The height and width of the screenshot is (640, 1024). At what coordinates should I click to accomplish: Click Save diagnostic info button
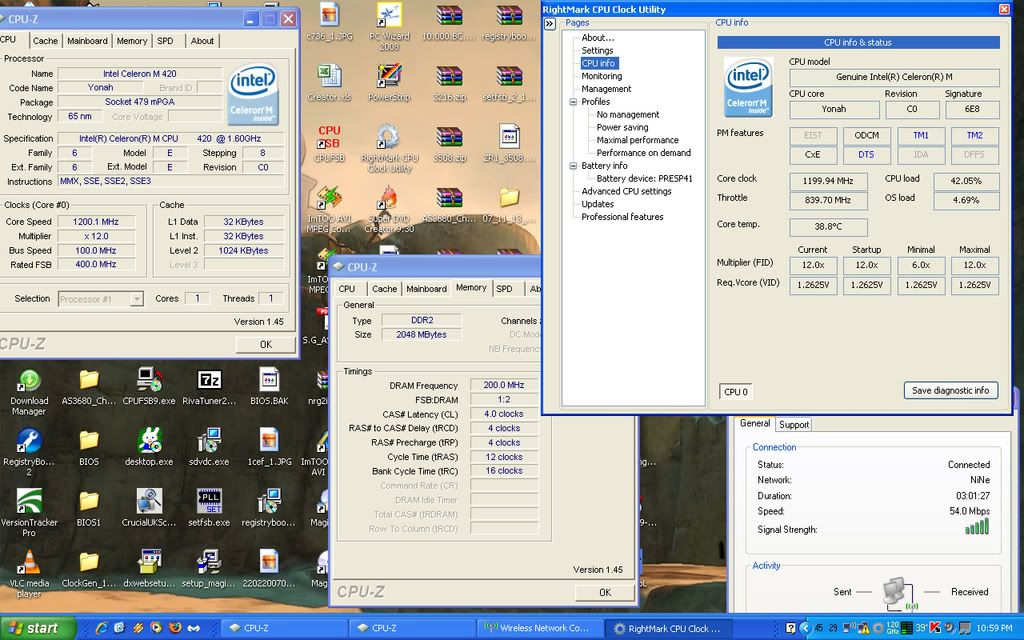pyautogui.click(x=950, y=391)
